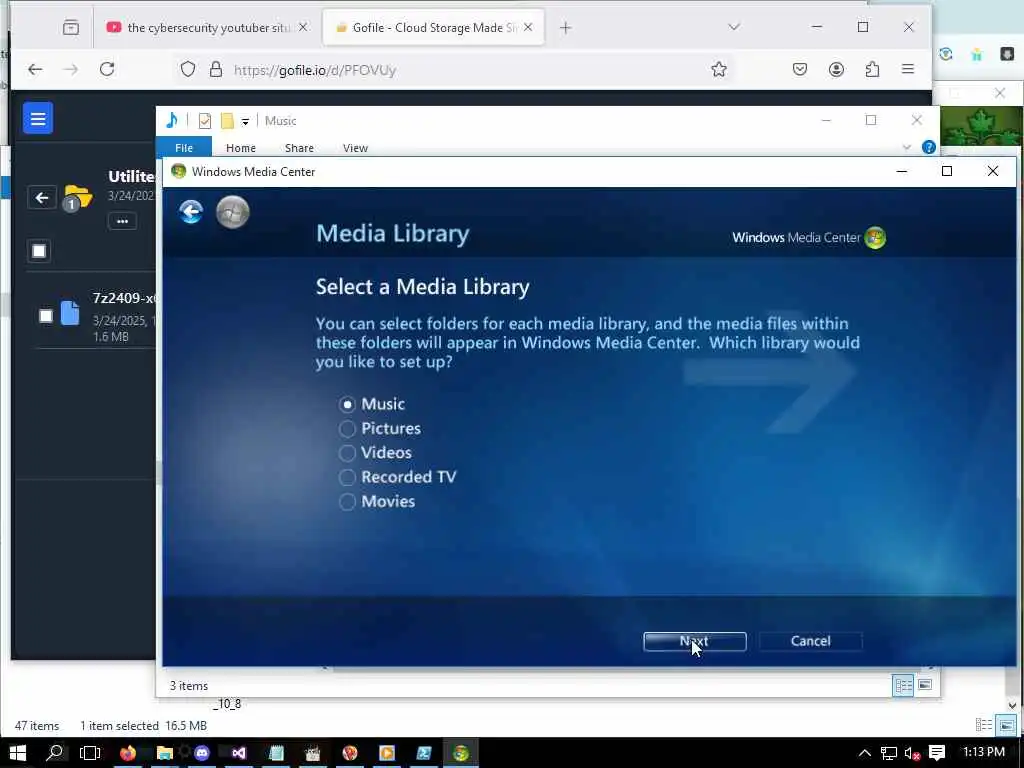Open Windows taskbar search
Image resolution: width=1024 pixels, height=768 pixels.
click(56, 753)
